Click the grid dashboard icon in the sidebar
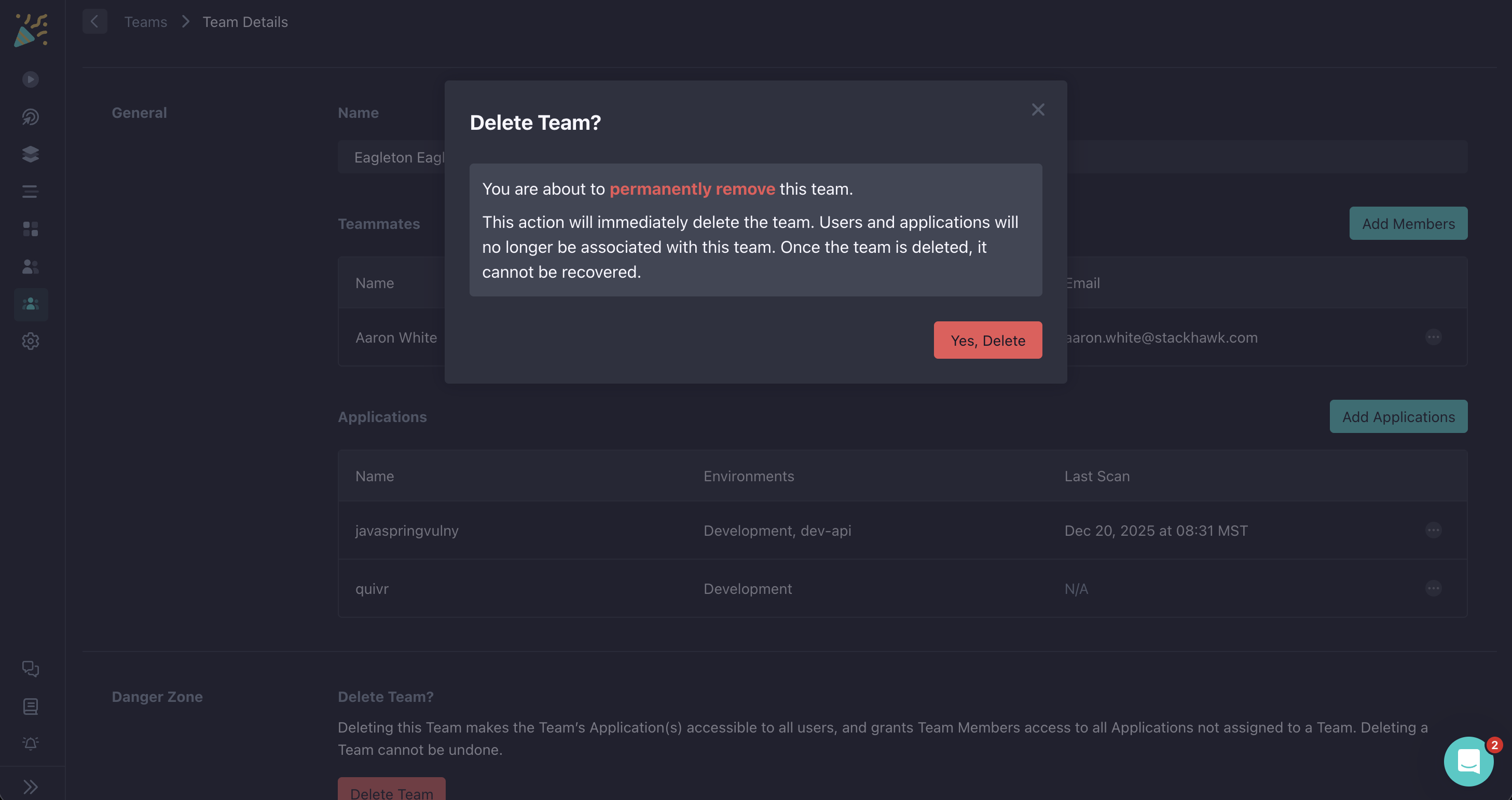 tap(31, 229)
